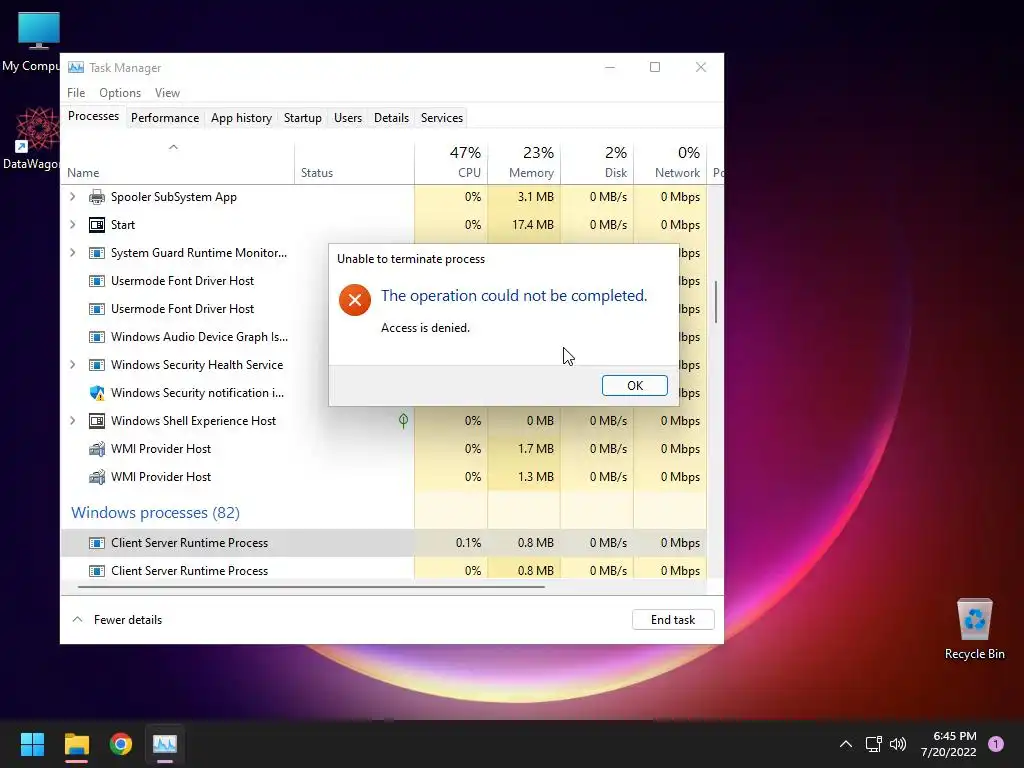Expand the Start process row
This screenshot has height=768, width=1024.
click(72, 225)
